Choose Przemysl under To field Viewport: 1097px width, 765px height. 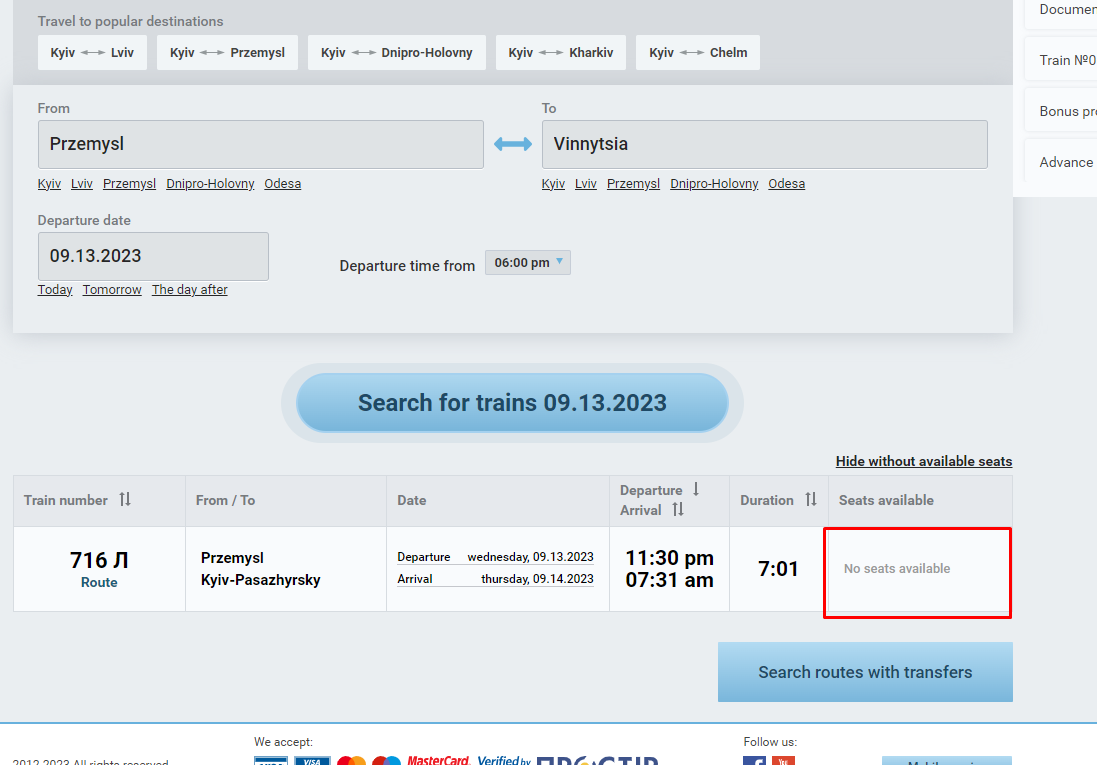tap(633, 184)
